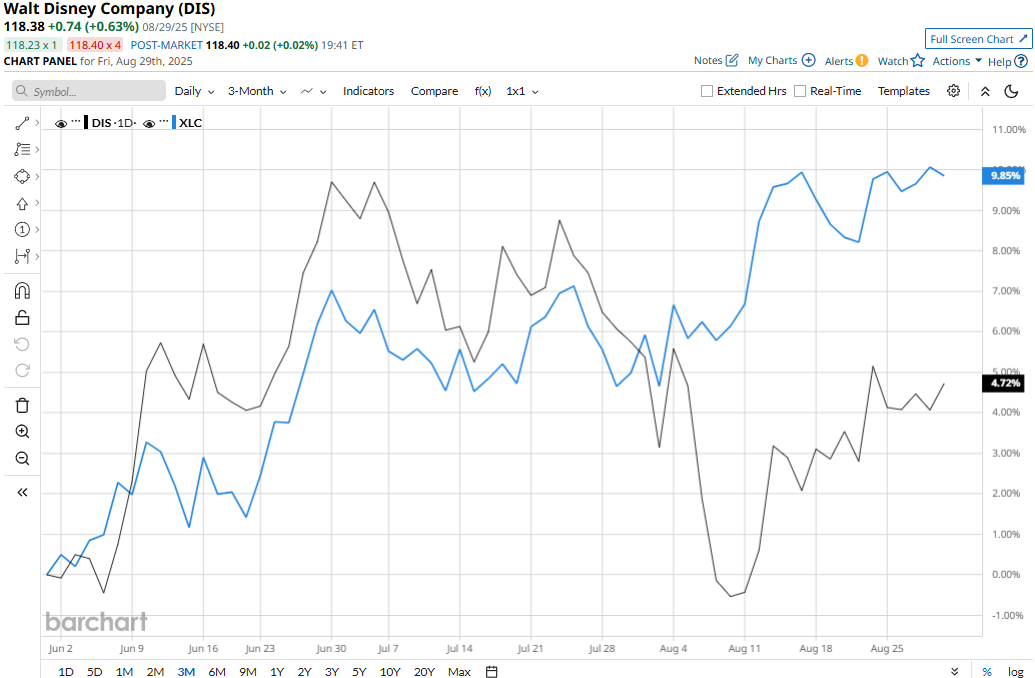Image resolution: width=1035 pixels, height=678 pixels.
Task: Click the Compare button
Action: 434,91
